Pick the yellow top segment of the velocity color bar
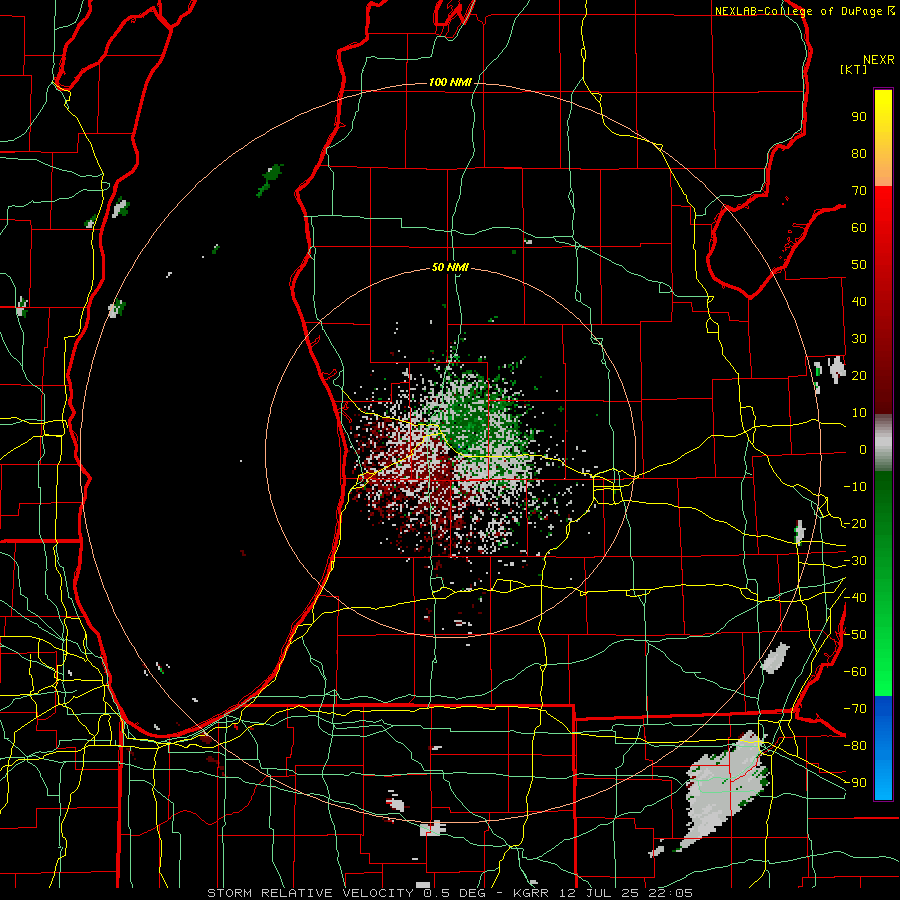The height and width of the screenshot is (900, 900). click(883, 138)
